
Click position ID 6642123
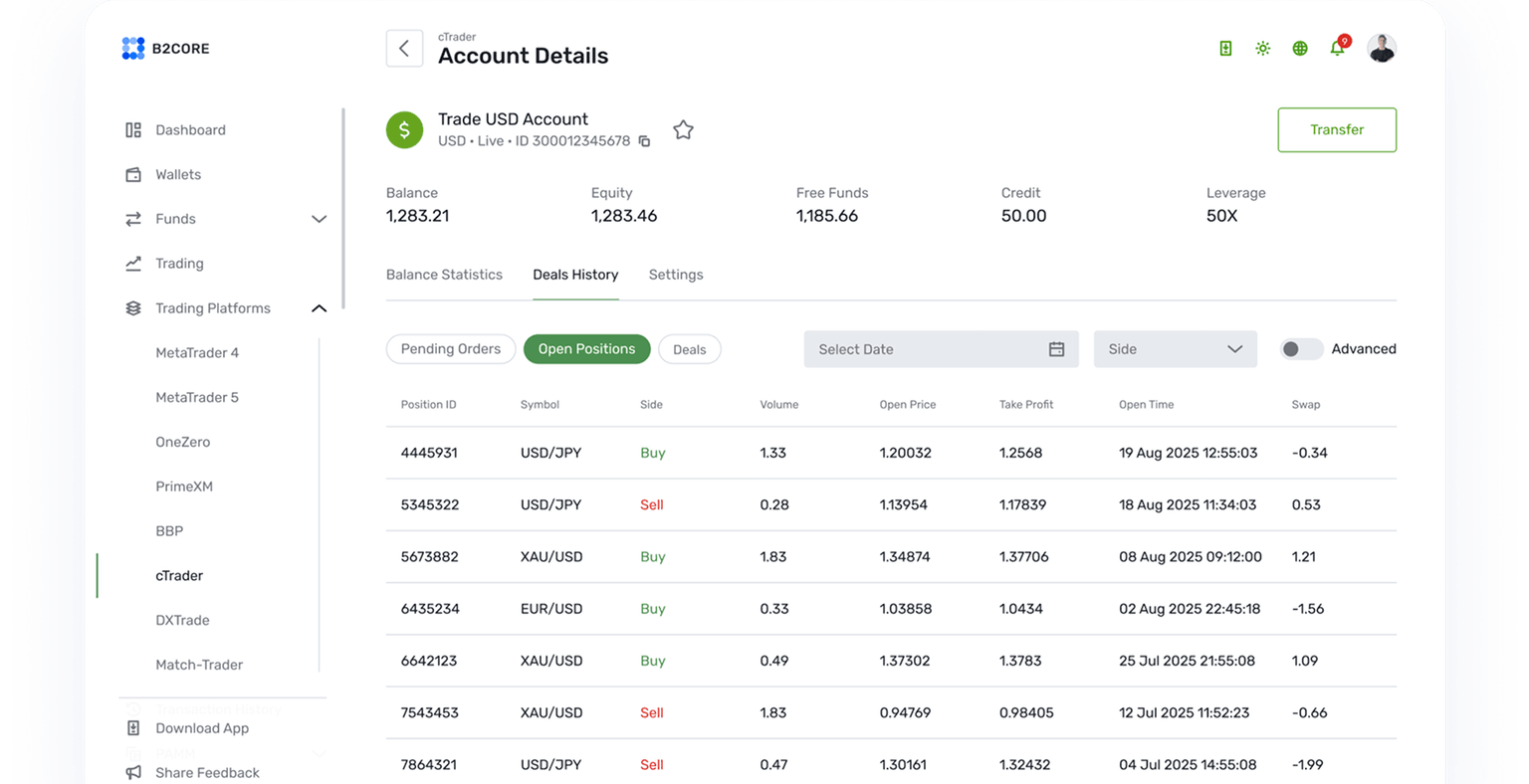tap(430, 661)
